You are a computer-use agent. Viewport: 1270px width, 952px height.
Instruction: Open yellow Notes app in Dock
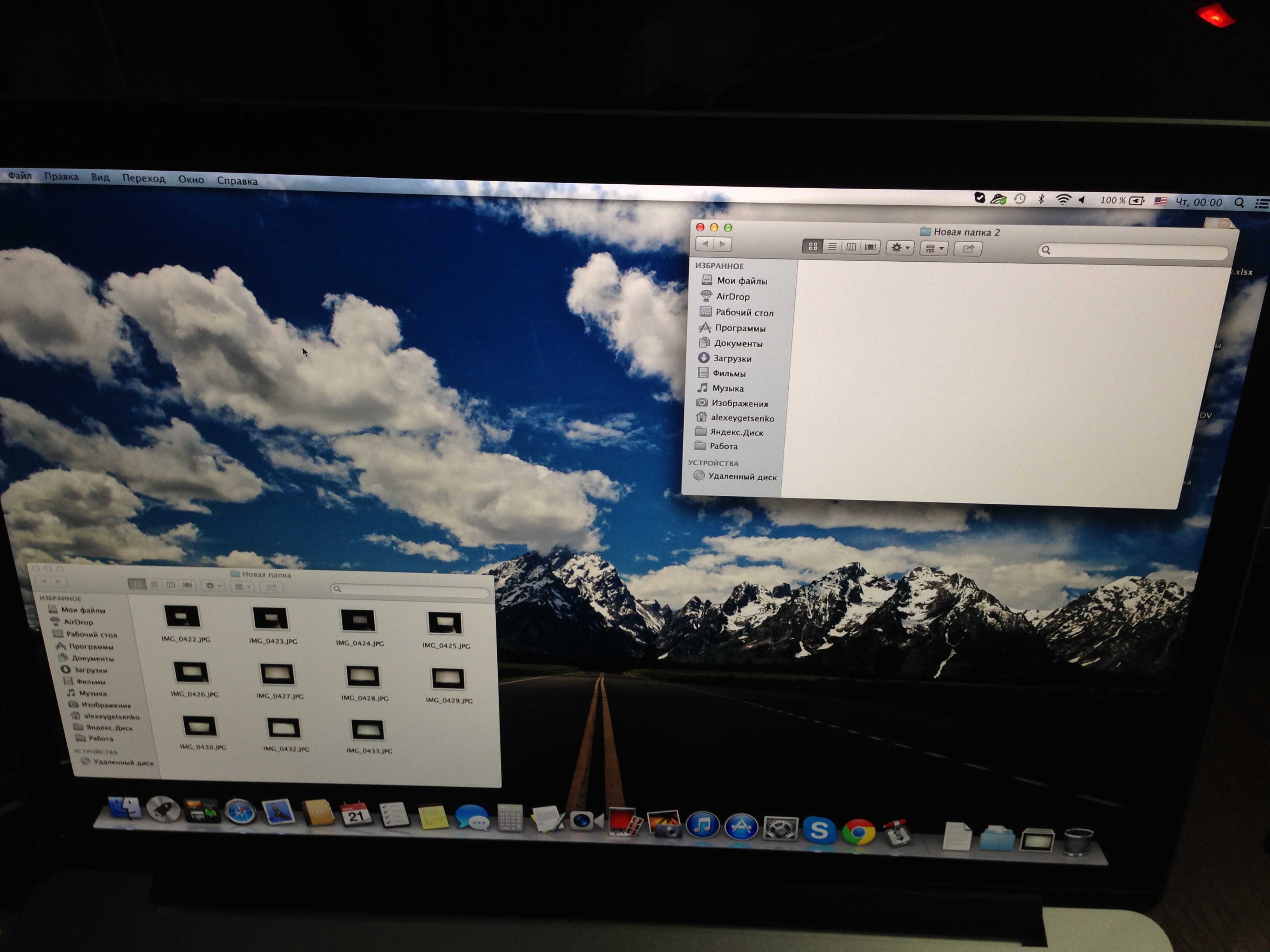433,817
